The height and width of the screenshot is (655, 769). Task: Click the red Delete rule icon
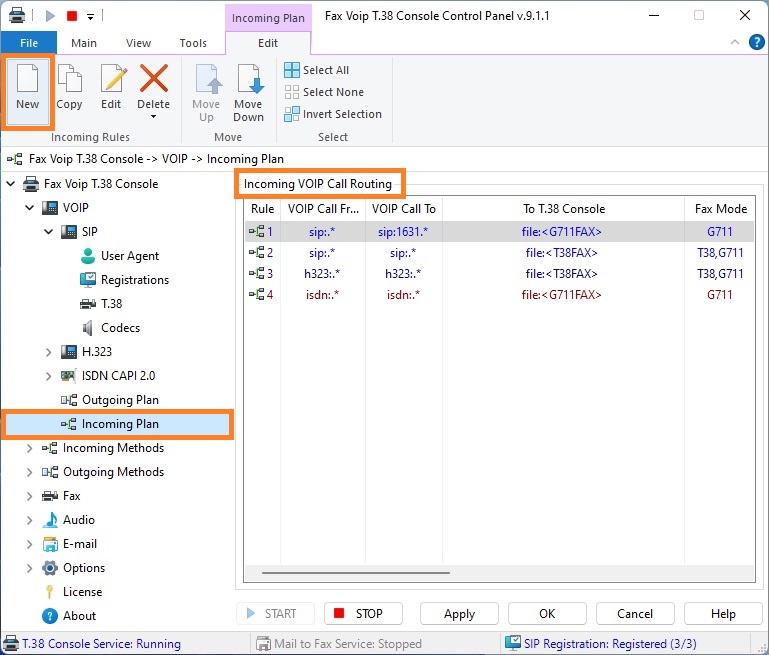pyautogui.click(x=154, y=78)
